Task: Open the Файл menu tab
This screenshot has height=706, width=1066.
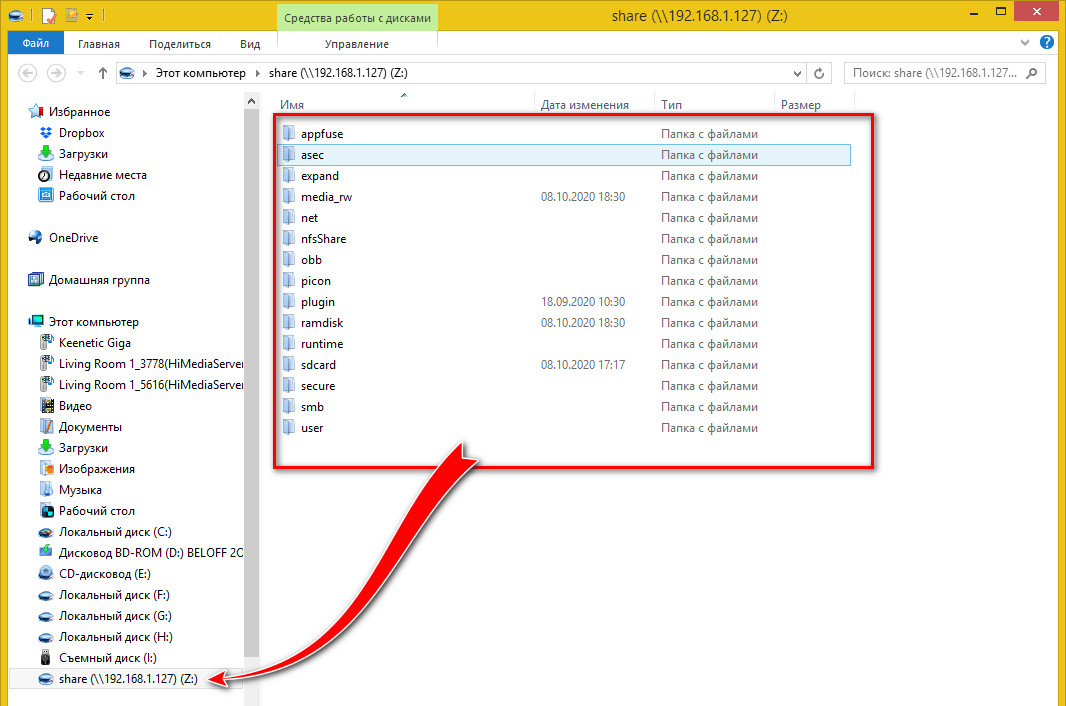Action: pos(35,43)
